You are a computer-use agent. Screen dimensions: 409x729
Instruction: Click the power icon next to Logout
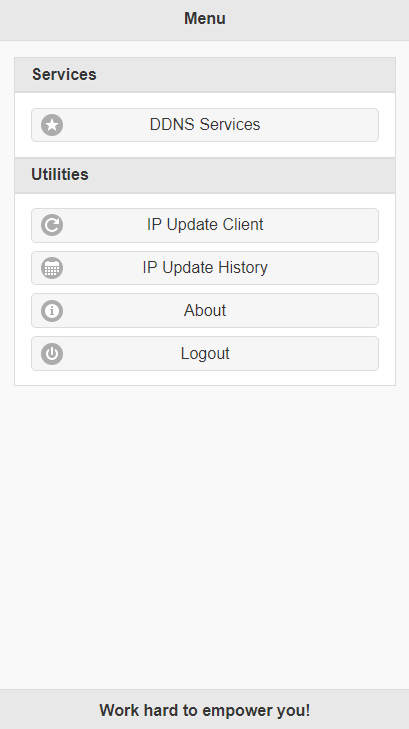point(52,354)
